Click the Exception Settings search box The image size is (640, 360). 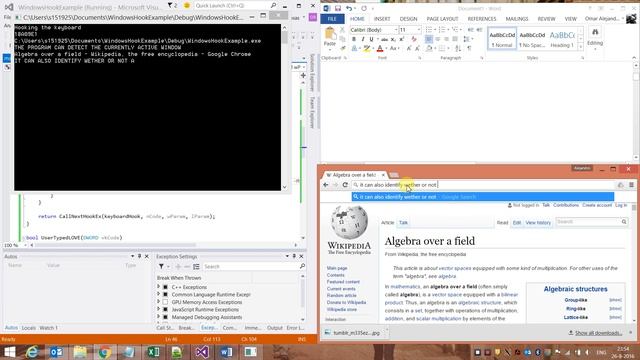[x=254, y=267]
